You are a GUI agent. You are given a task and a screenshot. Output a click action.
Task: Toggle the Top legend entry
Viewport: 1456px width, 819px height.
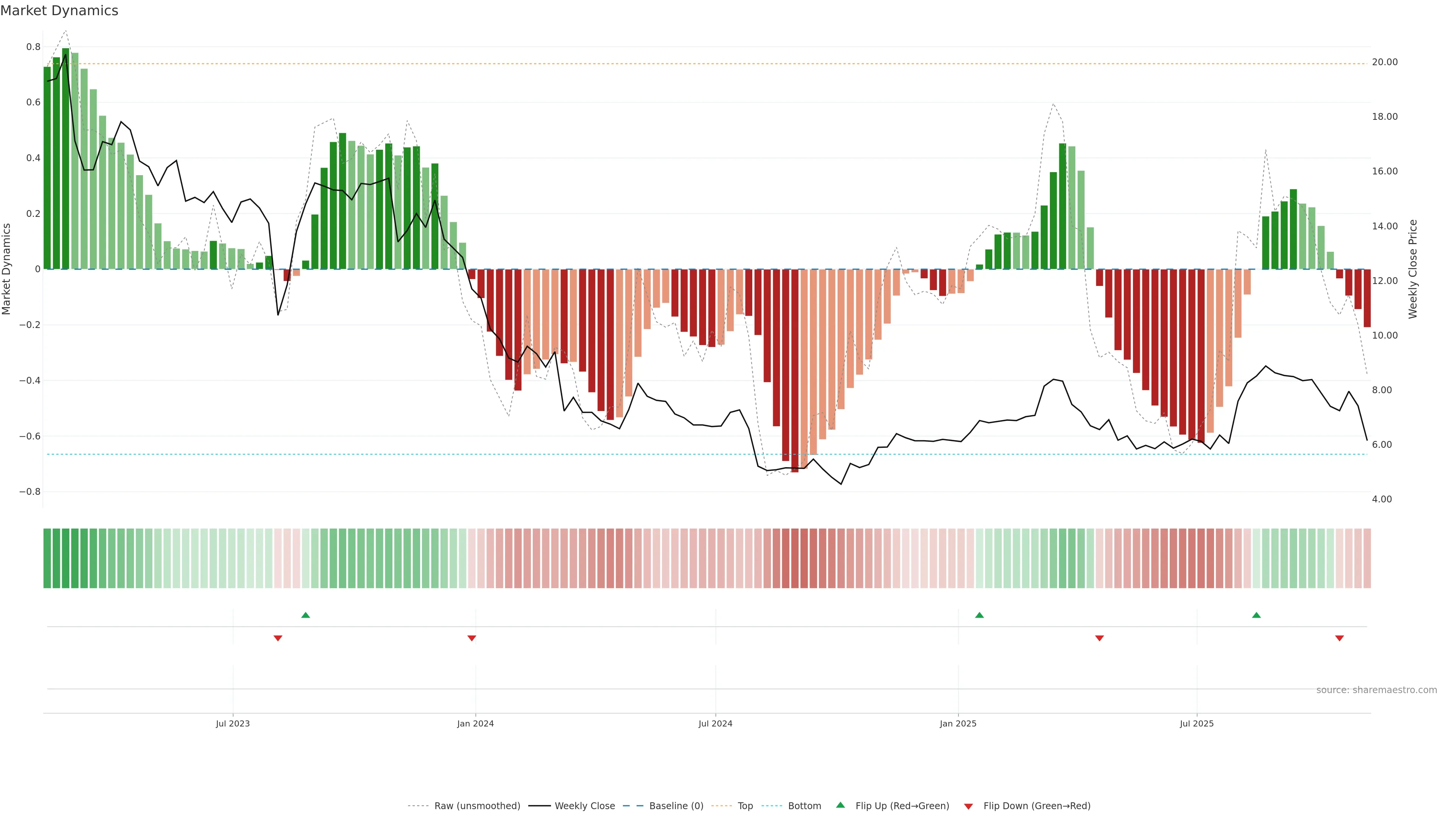click(x=745, y=806)
